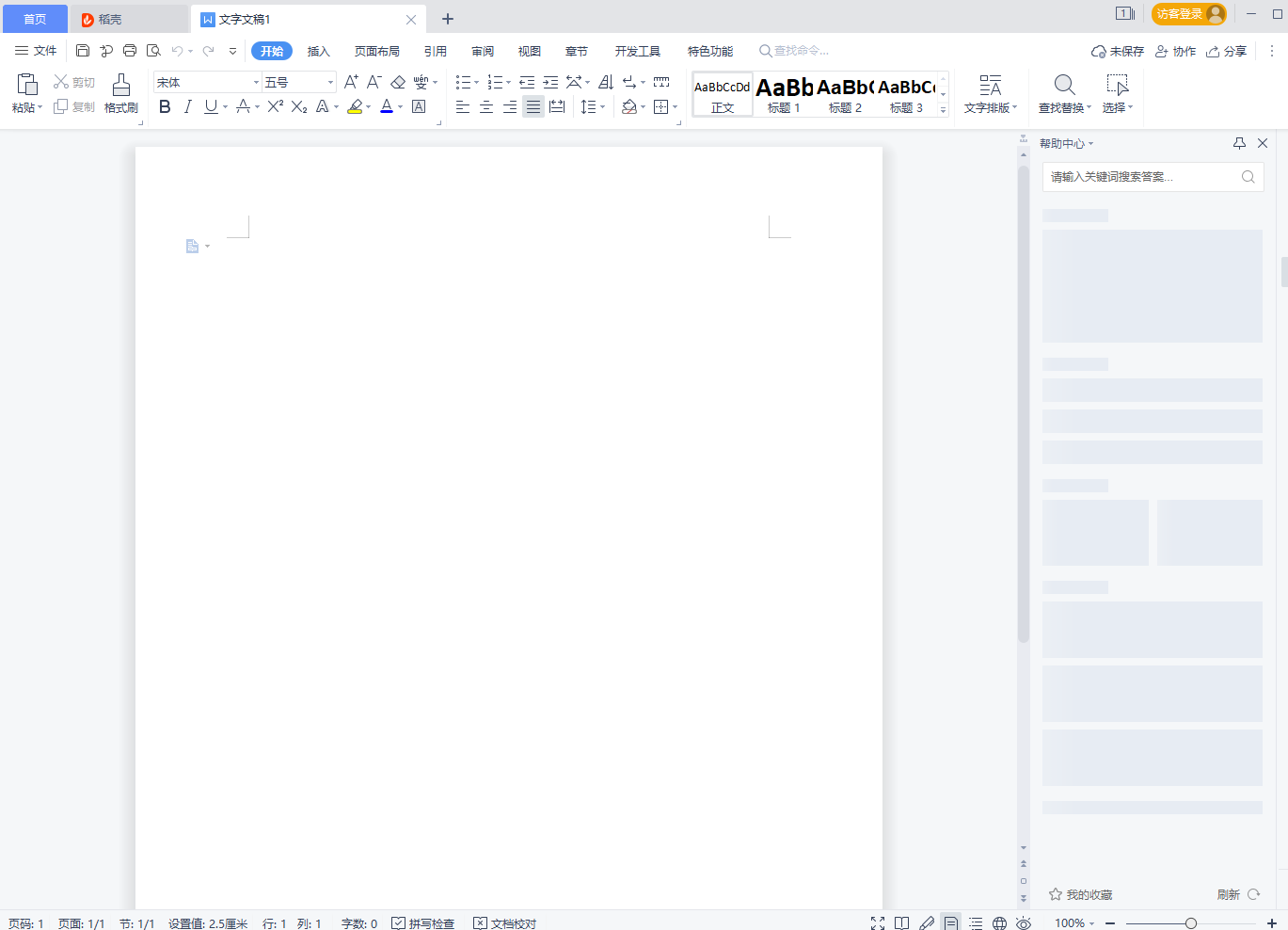Center align text
This screenshot has width=1288, height=930.
486,106
